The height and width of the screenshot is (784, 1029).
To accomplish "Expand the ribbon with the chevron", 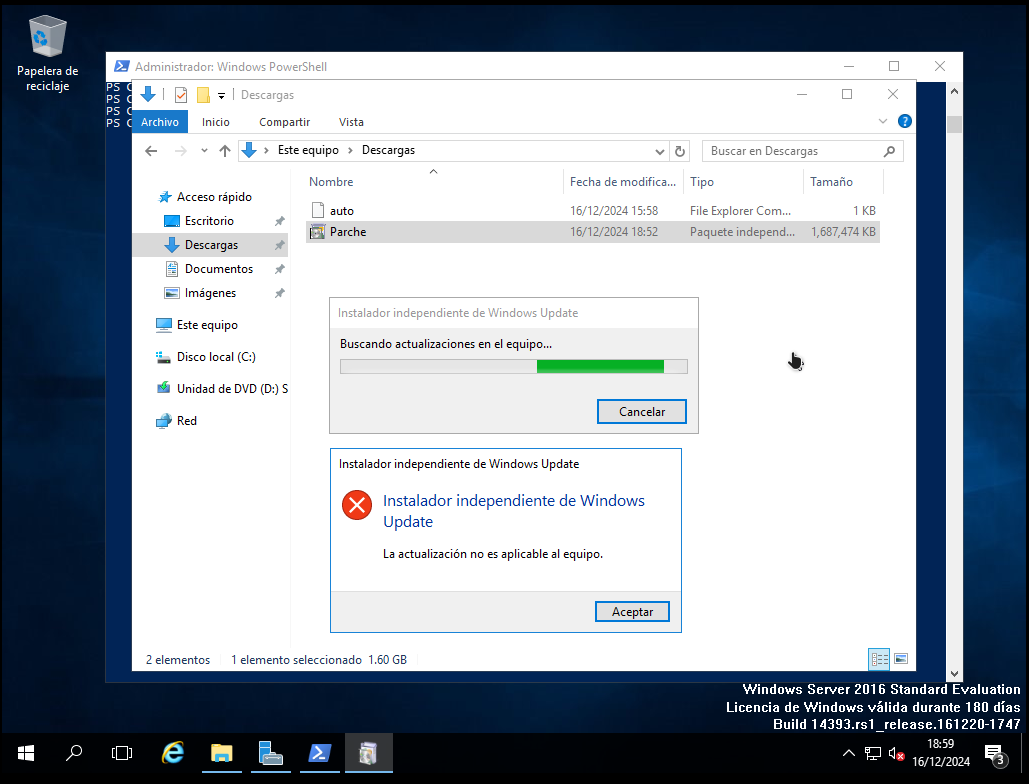I will click(883, 121).
